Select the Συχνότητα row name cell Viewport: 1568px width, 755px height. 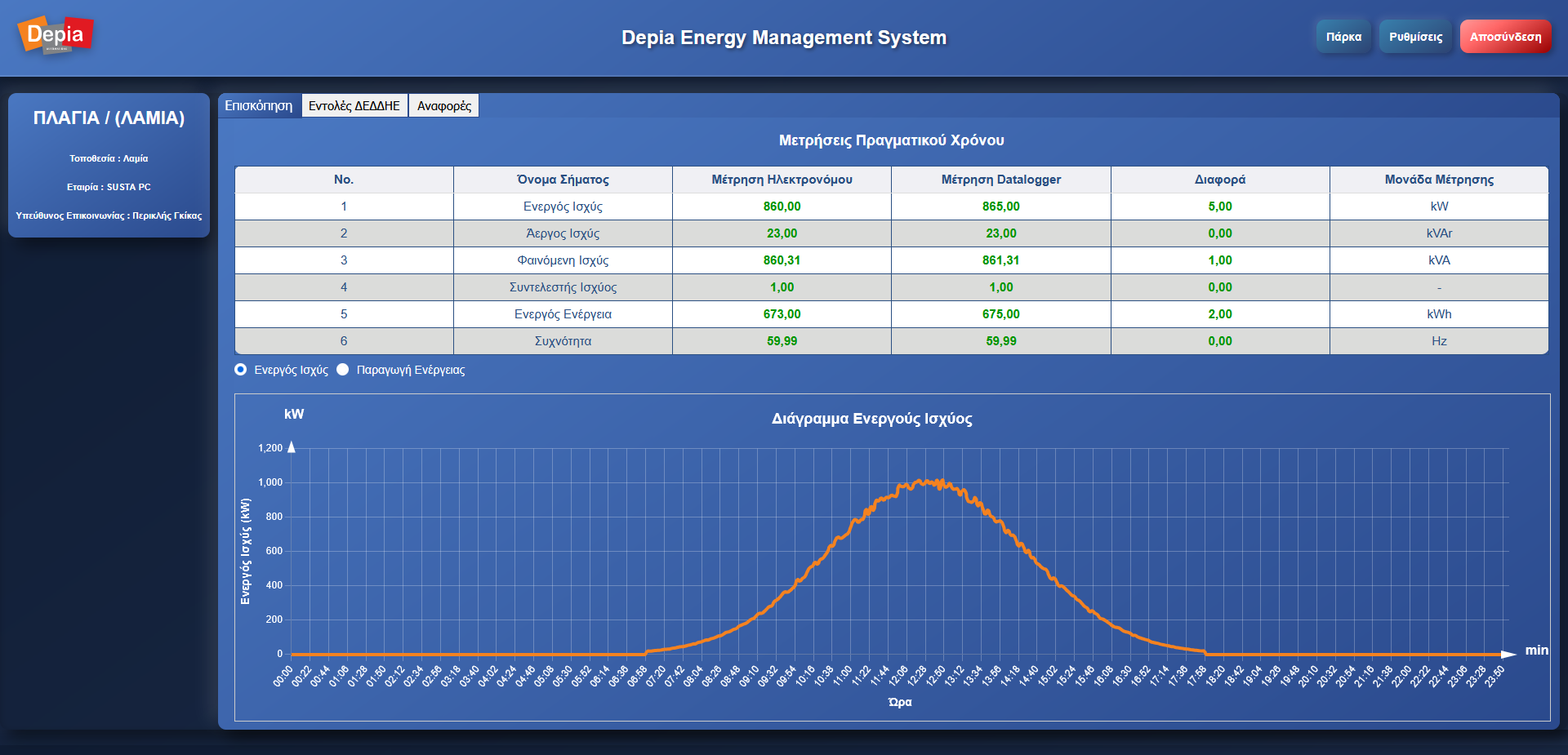click(563, 341)
